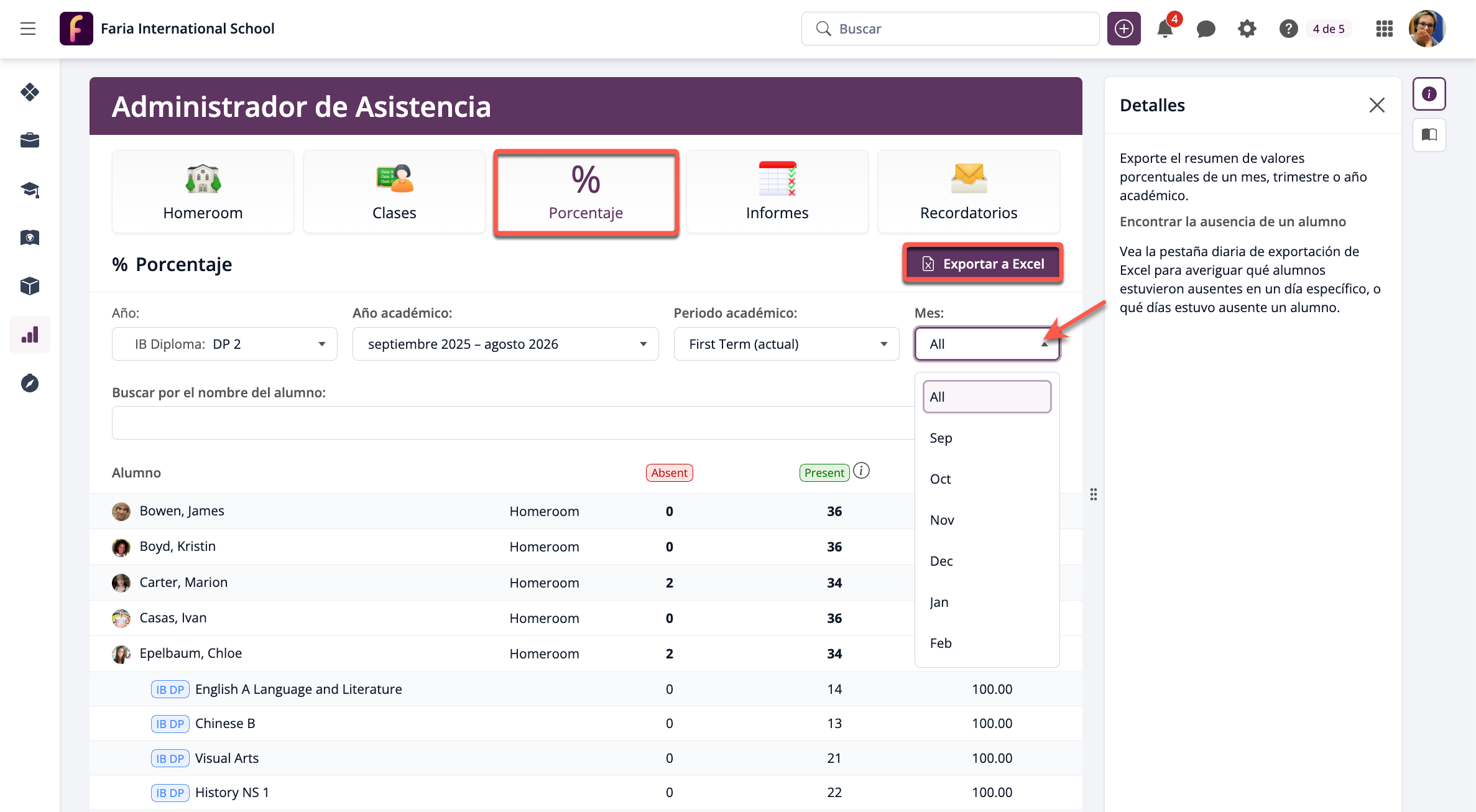Open the hamburger navigation menu
Screen dimensions: 1476x812
(28, 29)
